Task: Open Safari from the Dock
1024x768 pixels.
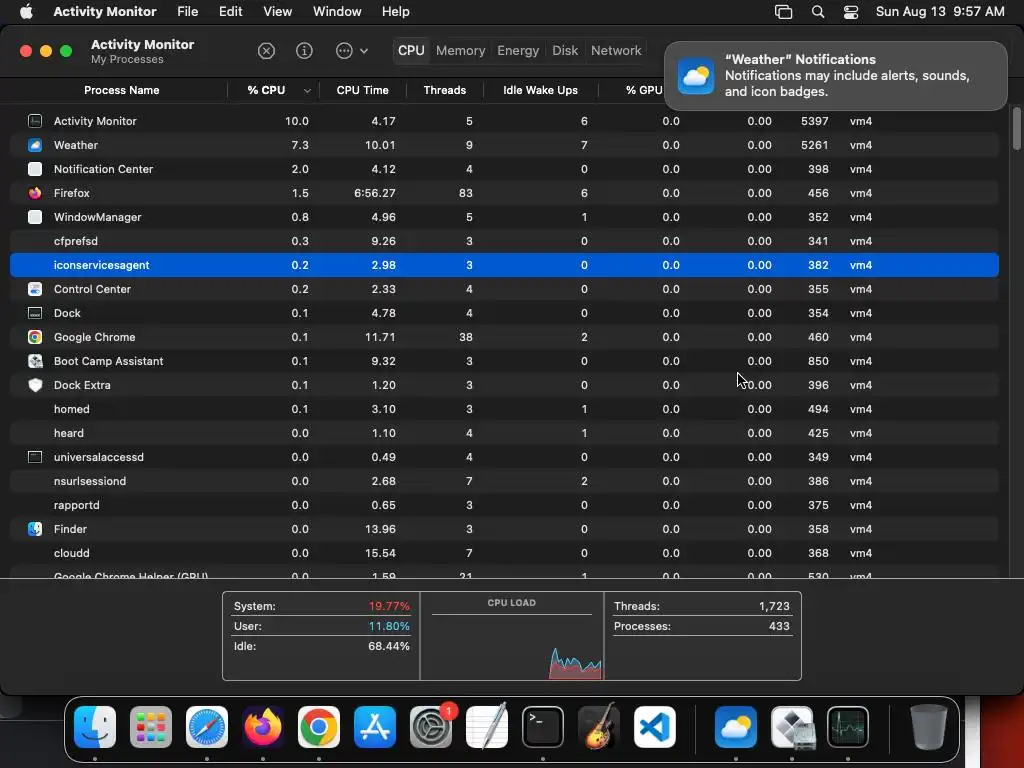Action: (207, 727)
